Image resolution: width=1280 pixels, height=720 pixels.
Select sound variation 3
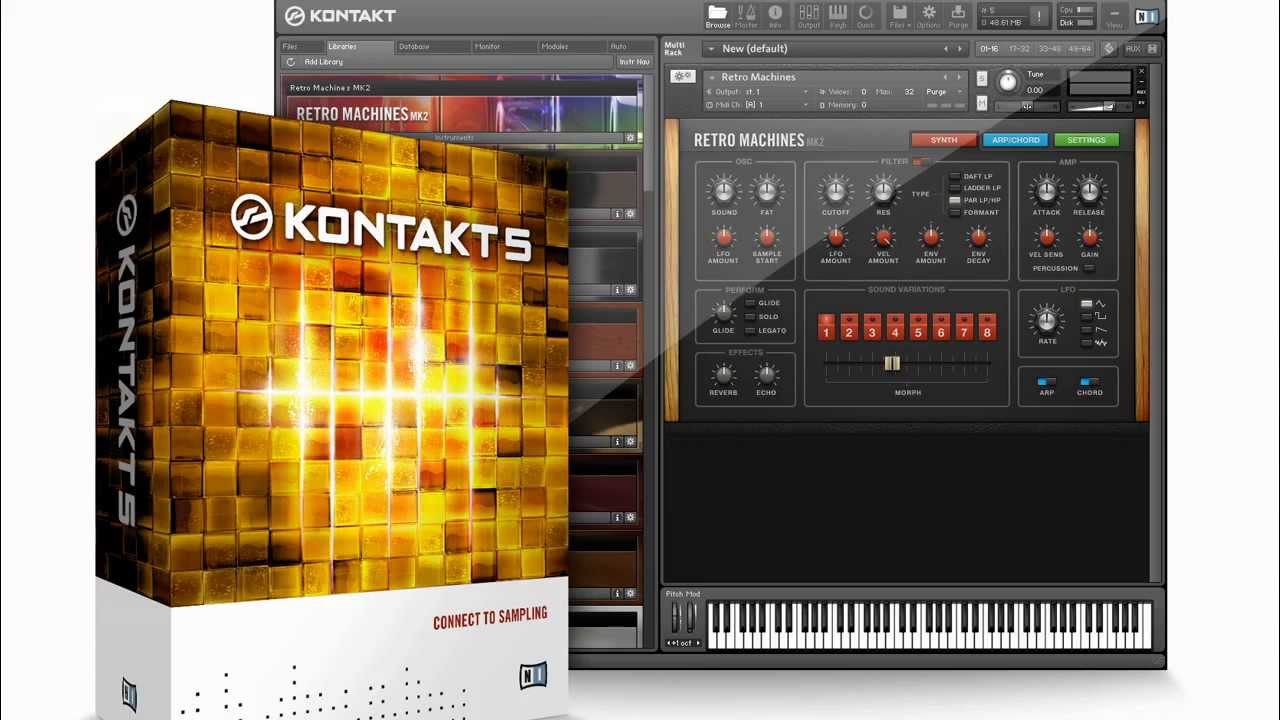872,328
